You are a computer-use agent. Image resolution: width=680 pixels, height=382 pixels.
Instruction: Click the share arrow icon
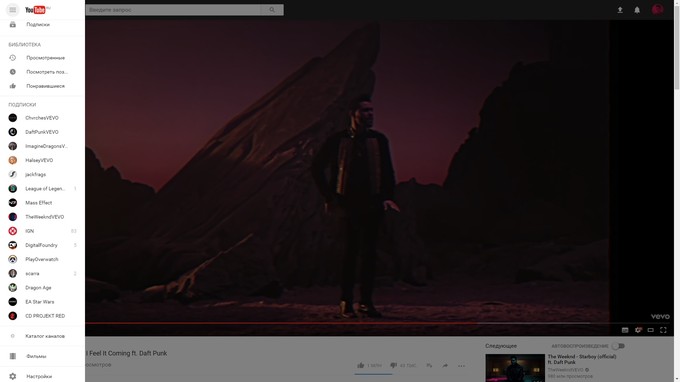pos(445,366)
